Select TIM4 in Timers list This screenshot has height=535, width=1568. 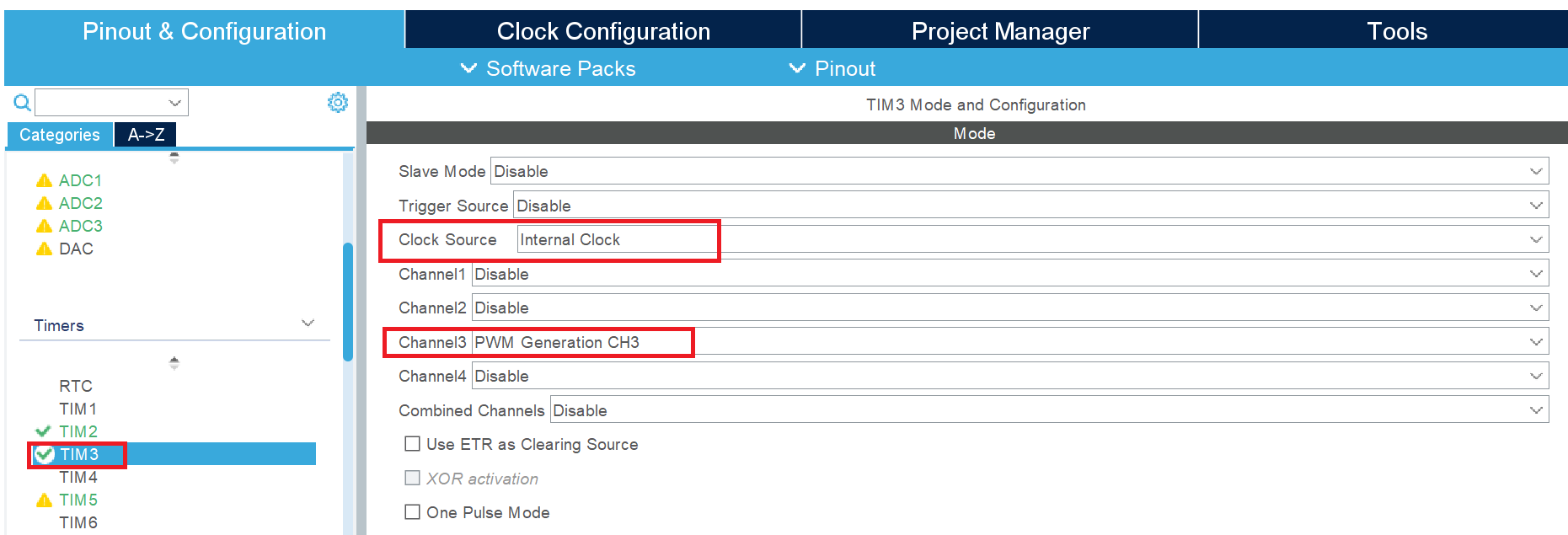(78, 477)
